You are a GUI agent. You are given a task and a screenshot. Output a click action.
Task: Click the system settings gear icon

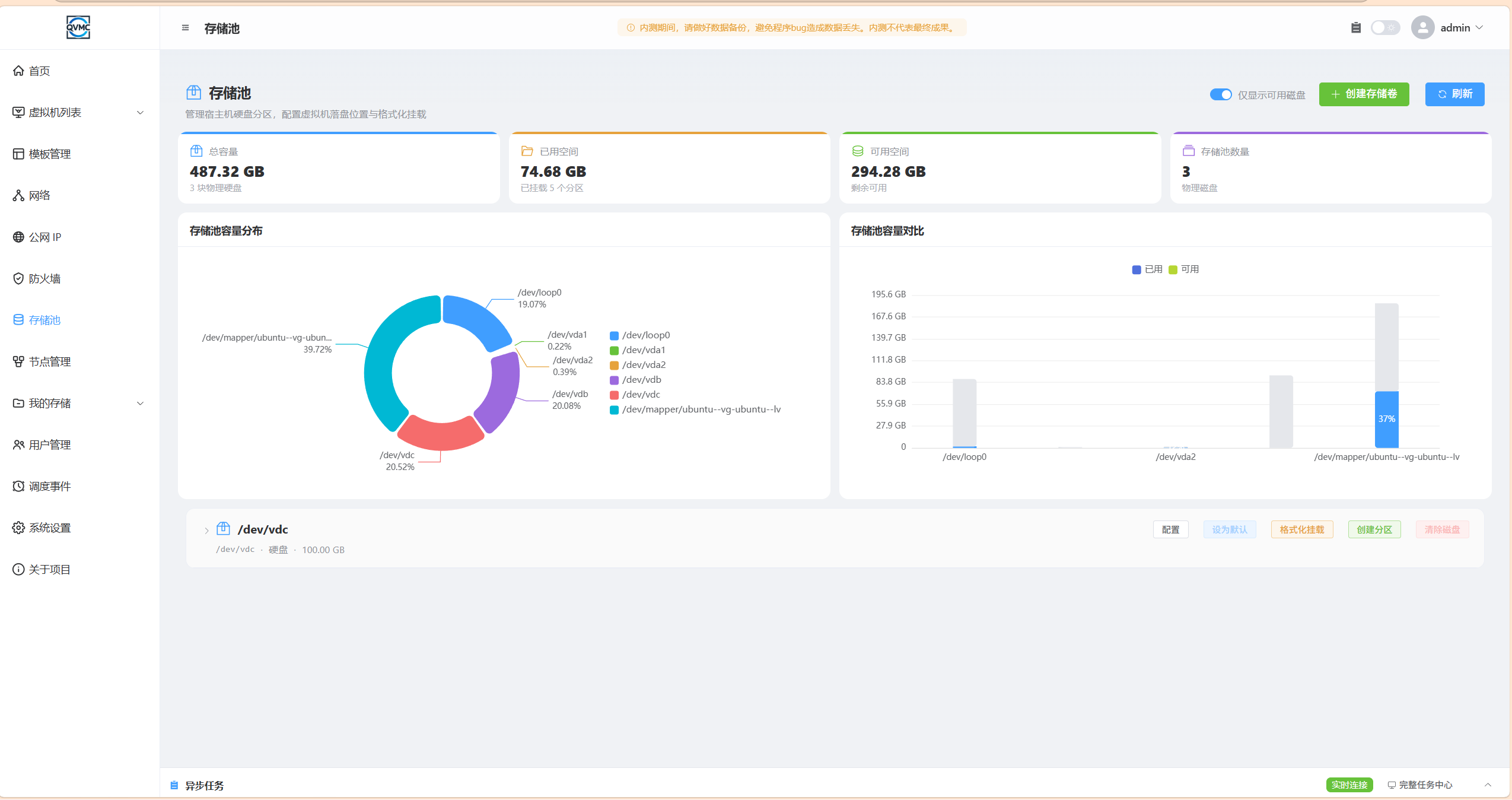pyautogui.click(x=18, y=528)
